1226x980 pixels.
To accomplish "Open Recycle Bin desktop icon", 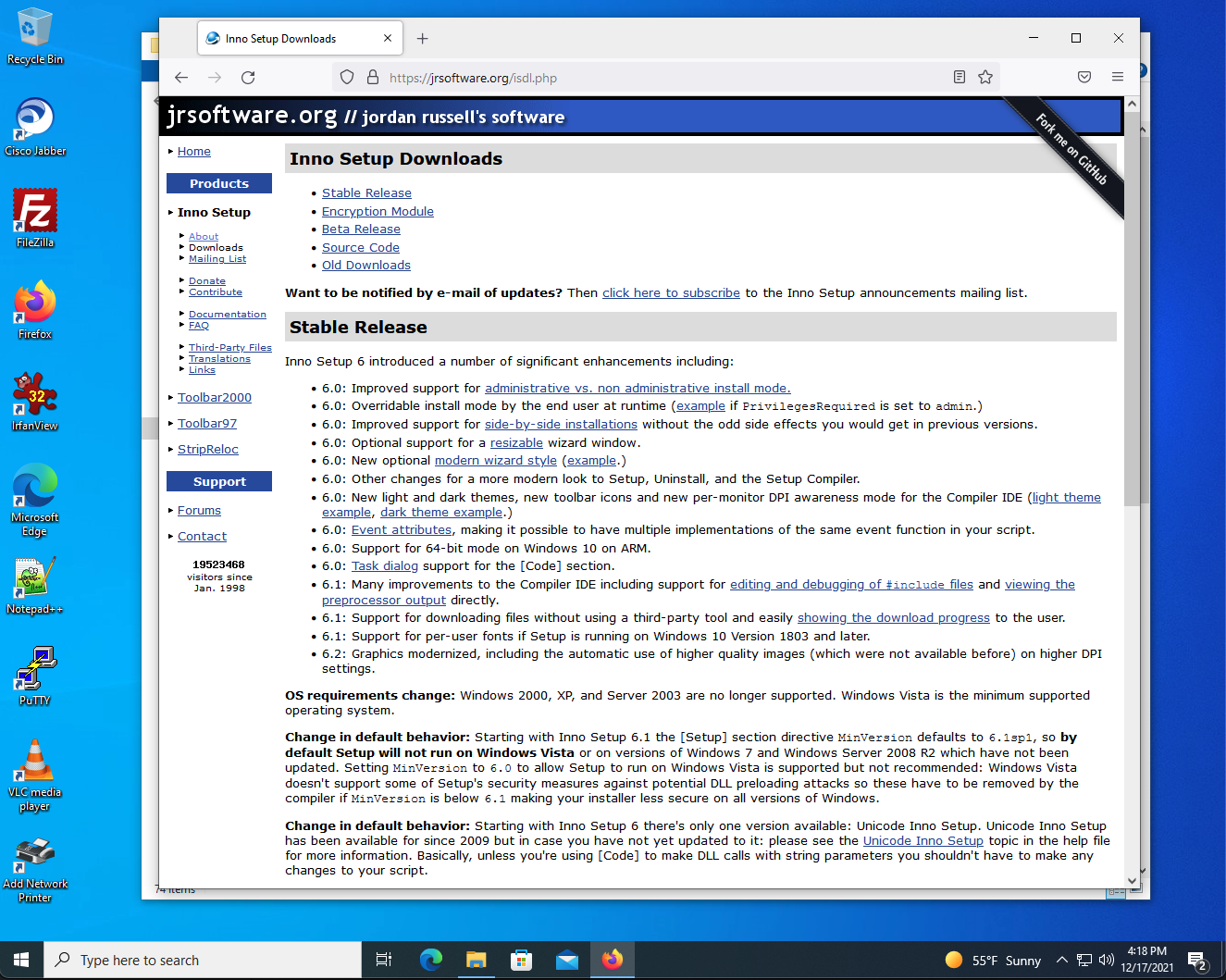I will tap(35, 37).
